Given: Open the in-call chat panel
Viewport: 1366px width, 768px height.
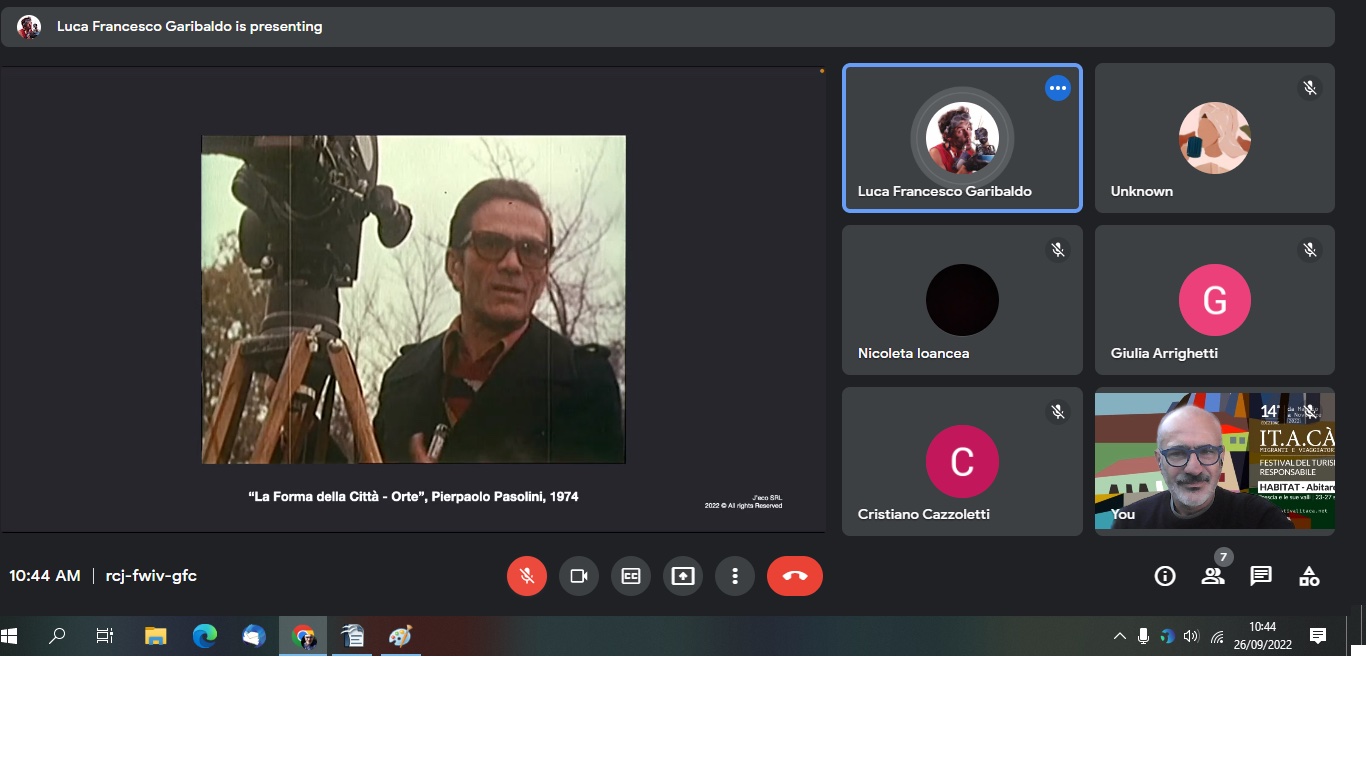Looking at the screenshot, I should point(1261,576).
